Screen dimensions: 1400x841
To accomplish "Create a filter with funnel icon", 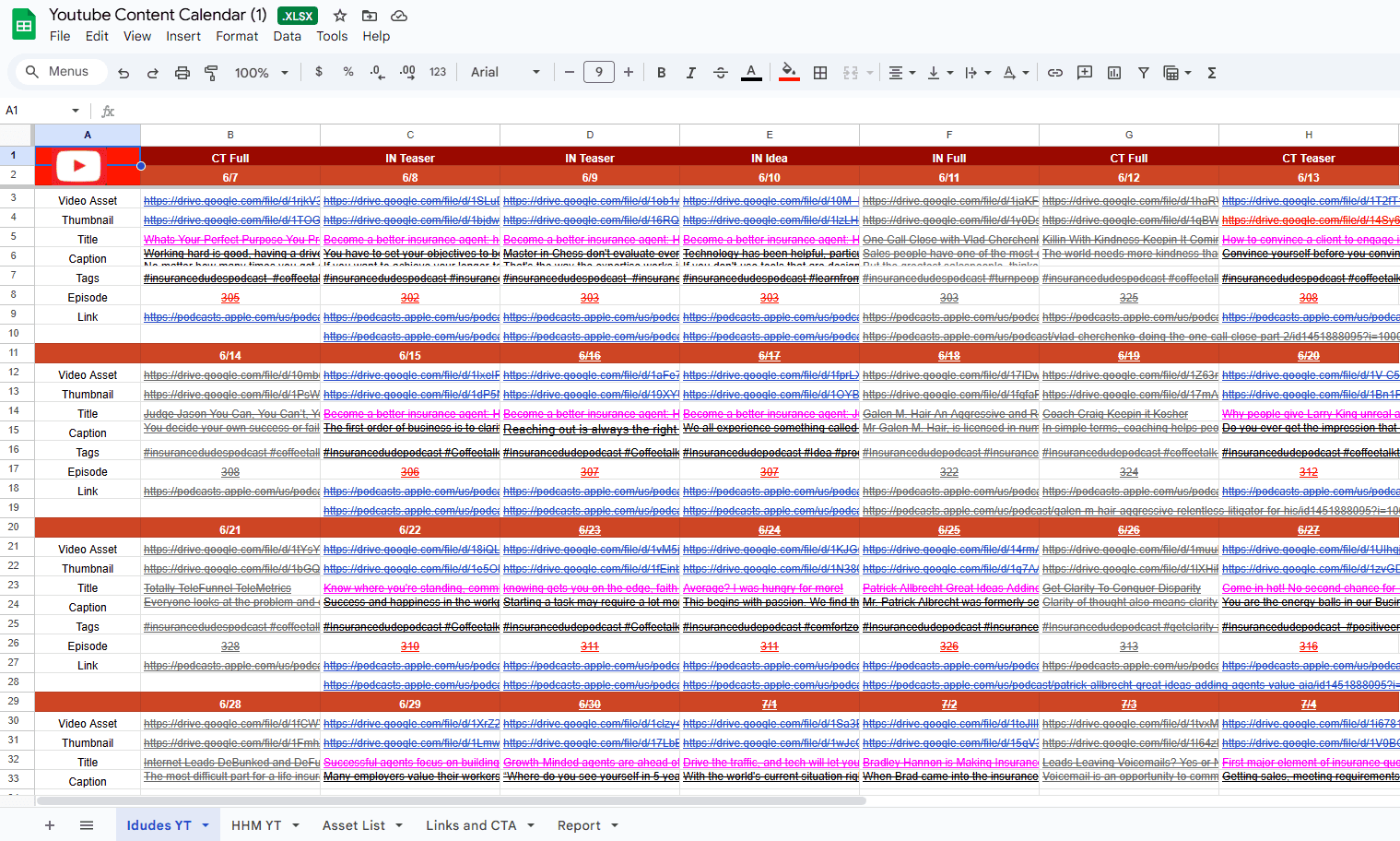I will pyautogui.click(x=1144, y=73).
